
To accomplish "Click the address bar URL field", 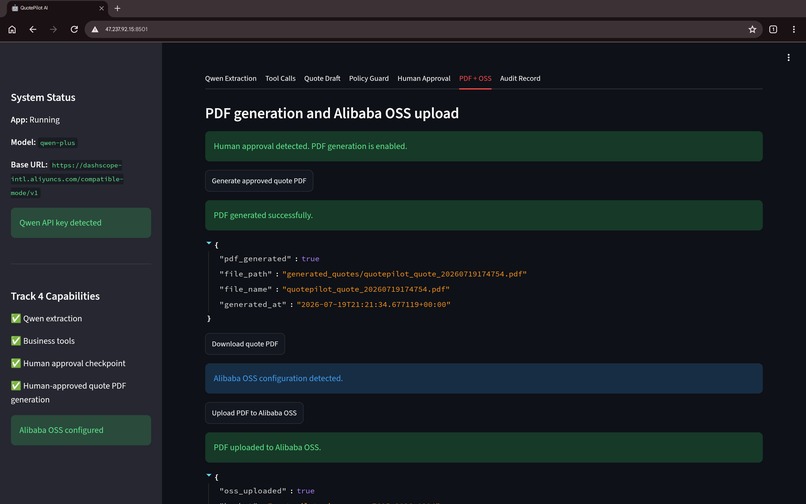I will (x=422, y=29).
